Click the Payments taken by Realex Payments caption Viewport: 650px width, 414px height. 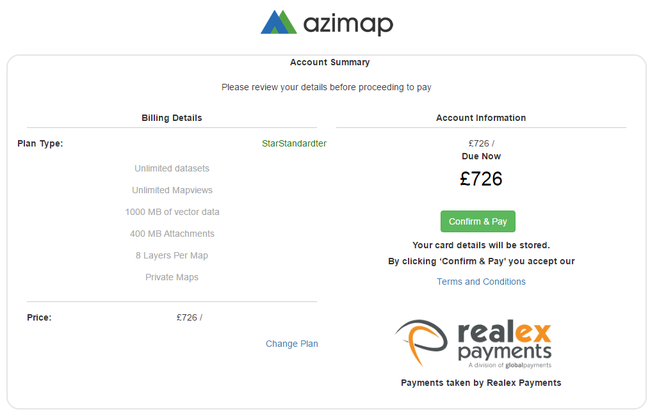481,383
